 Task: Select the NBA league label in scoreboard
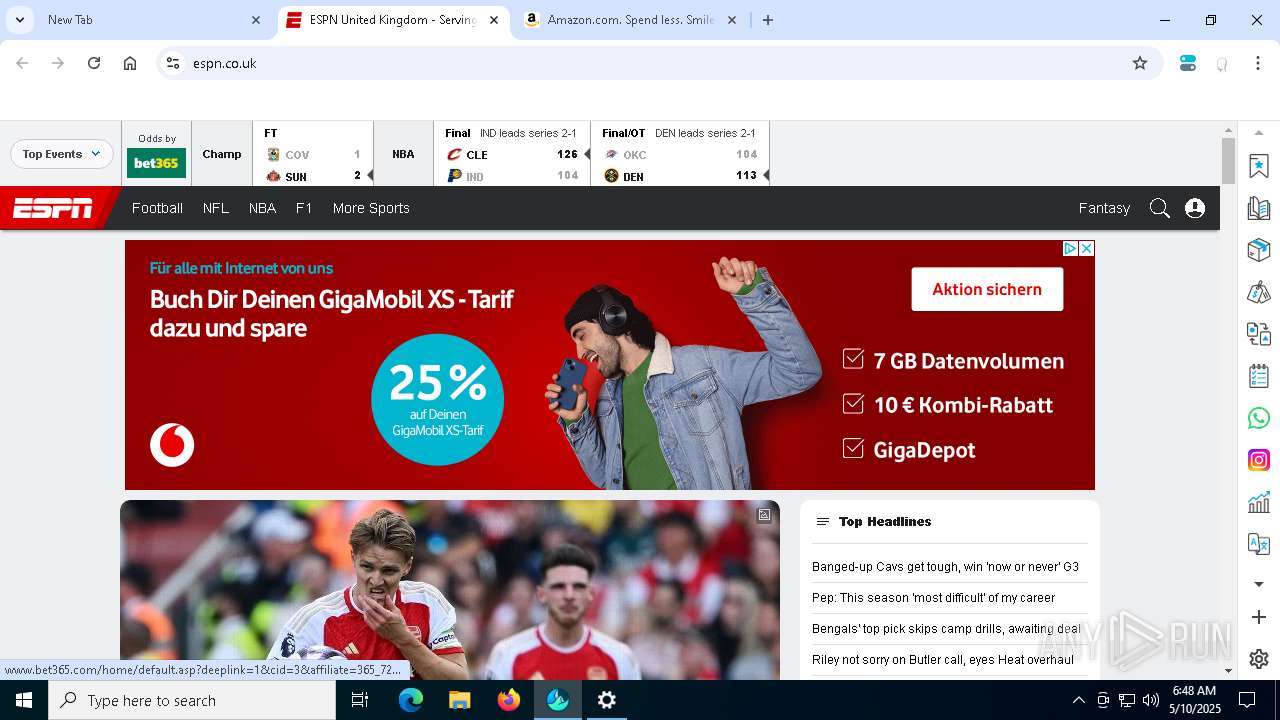click(403, 154)
